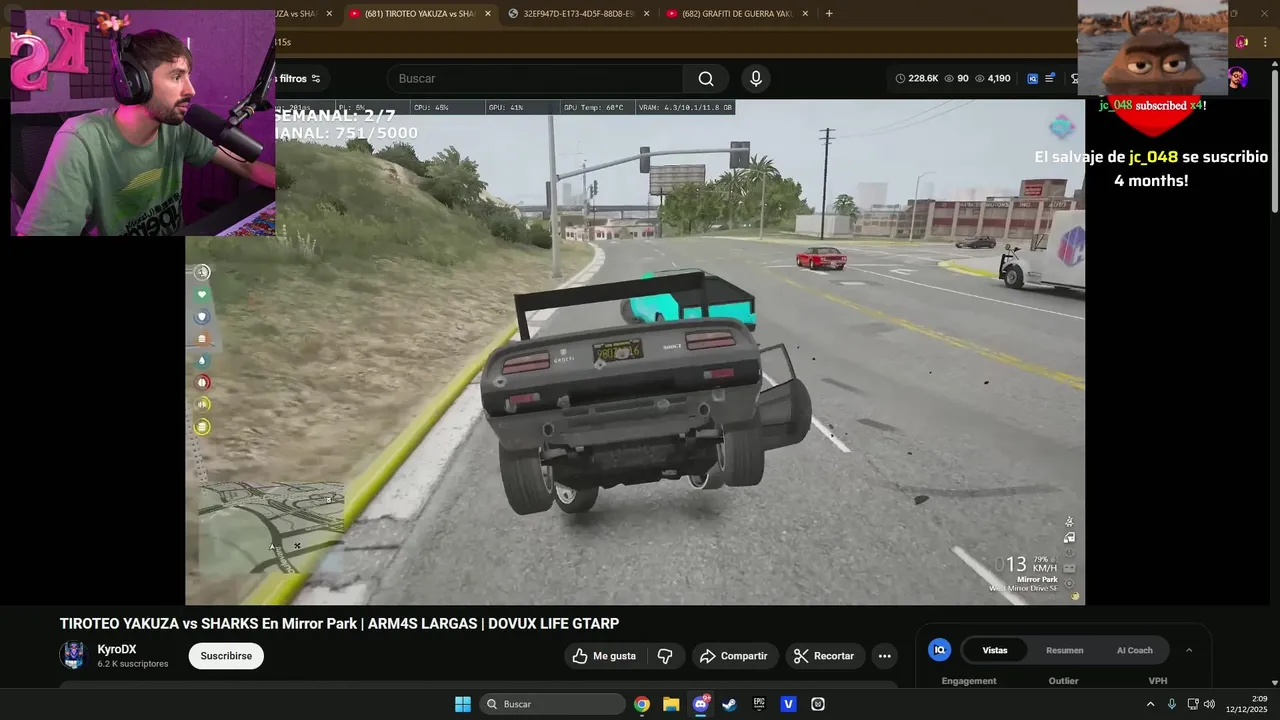Screen dimensions: 1280x720
Task: Click the 4,190 views eye stat
Action: point(993,78)
